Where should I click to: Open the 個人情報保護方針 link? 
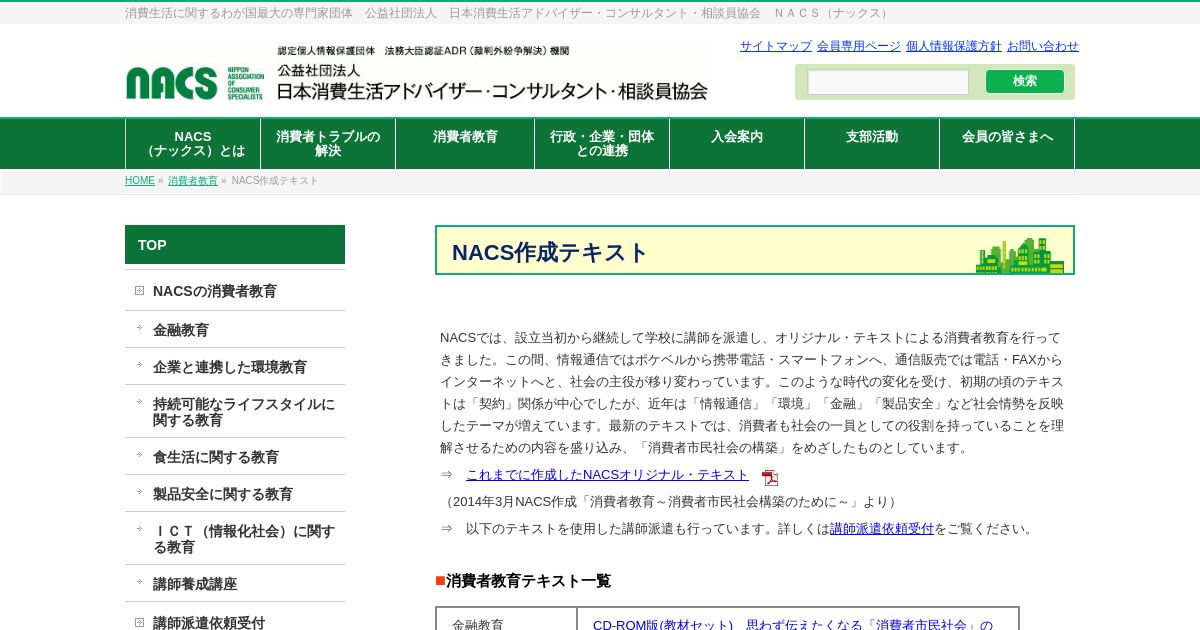tap(954, 46)
